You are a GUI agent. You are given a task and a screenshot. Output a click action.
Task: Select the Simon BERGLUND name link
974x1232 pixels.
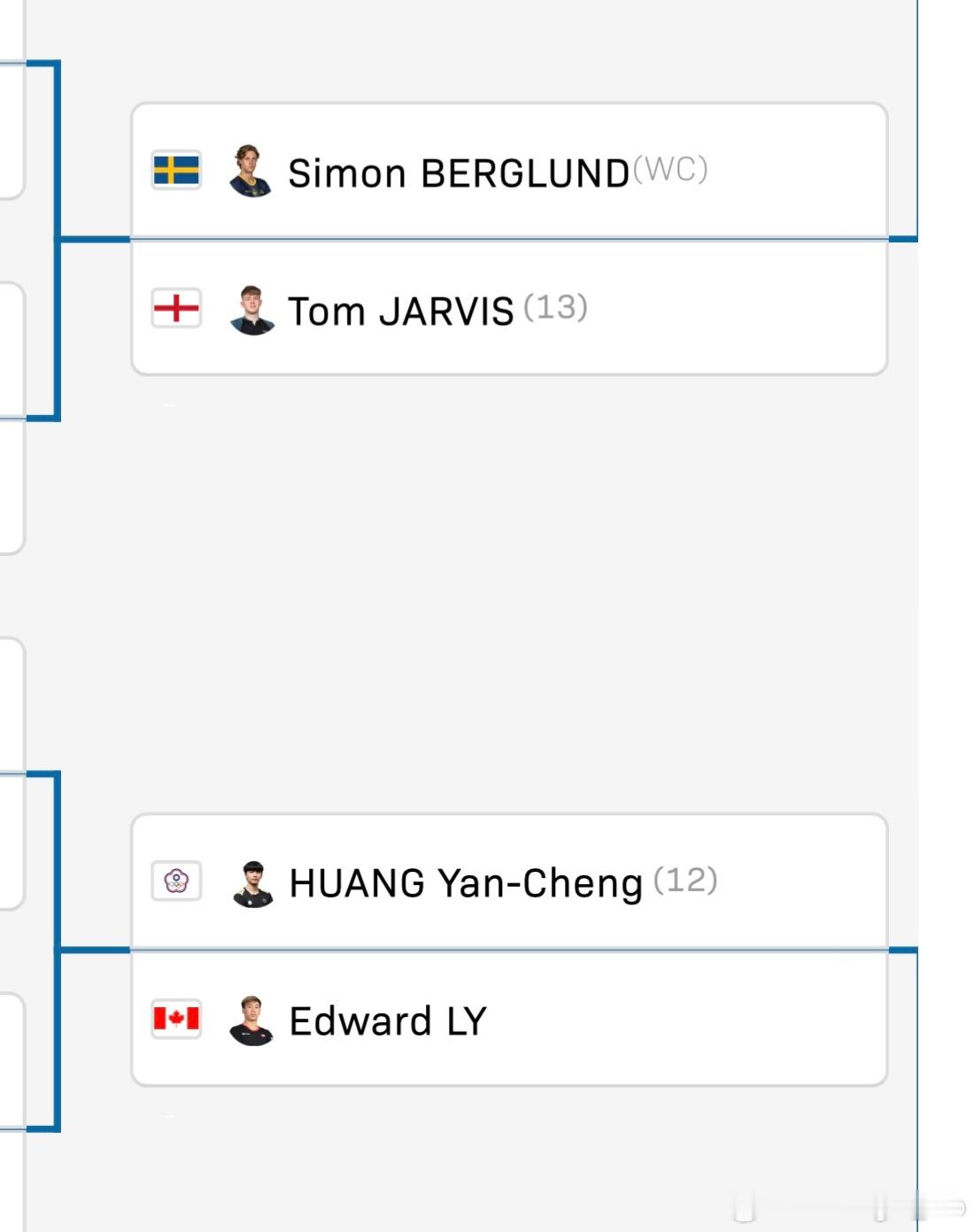point(459,173)
